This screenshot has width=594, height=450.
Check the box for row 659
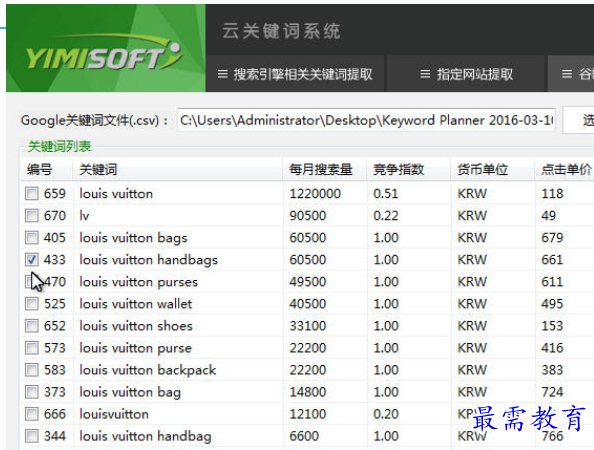pos(31,194)
